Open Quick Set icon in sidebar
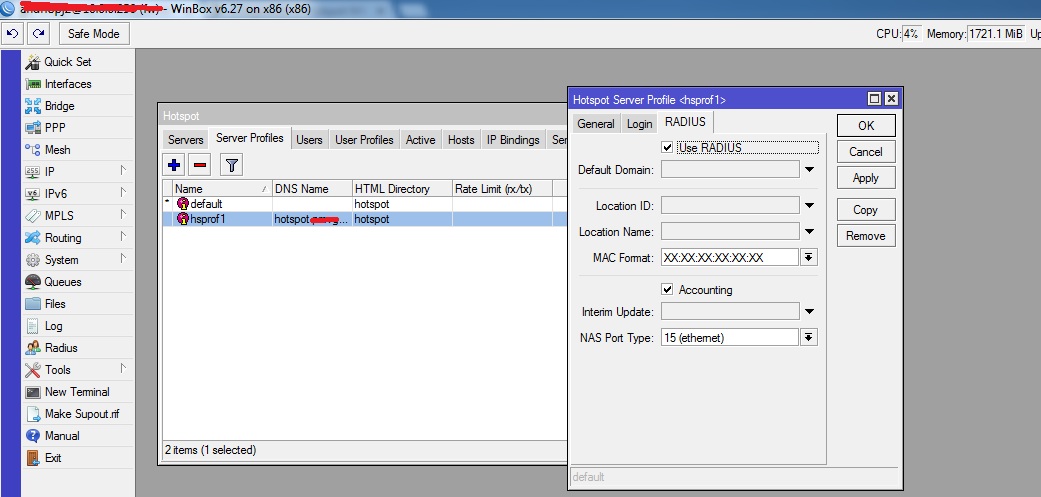Viewport: 1041px width, 497px height. (33, 62)
